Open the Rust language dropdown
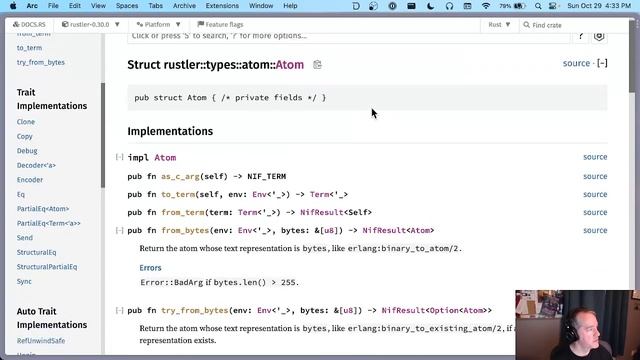Viewport: 640px width, 360px height. click(x=499, y=24)
